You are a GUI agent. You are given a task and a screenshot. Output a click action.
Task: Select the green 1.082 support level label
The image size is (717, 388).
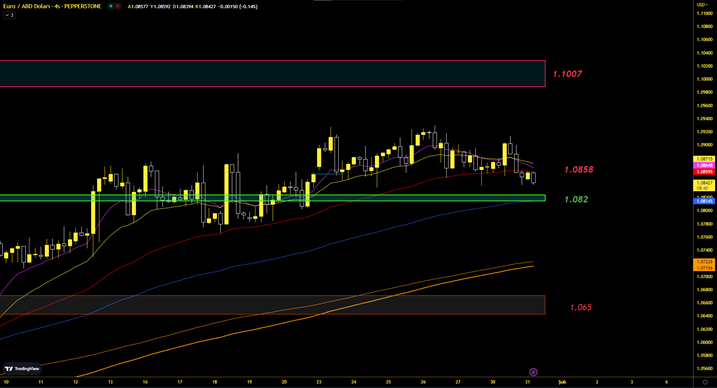click(576, 199)
